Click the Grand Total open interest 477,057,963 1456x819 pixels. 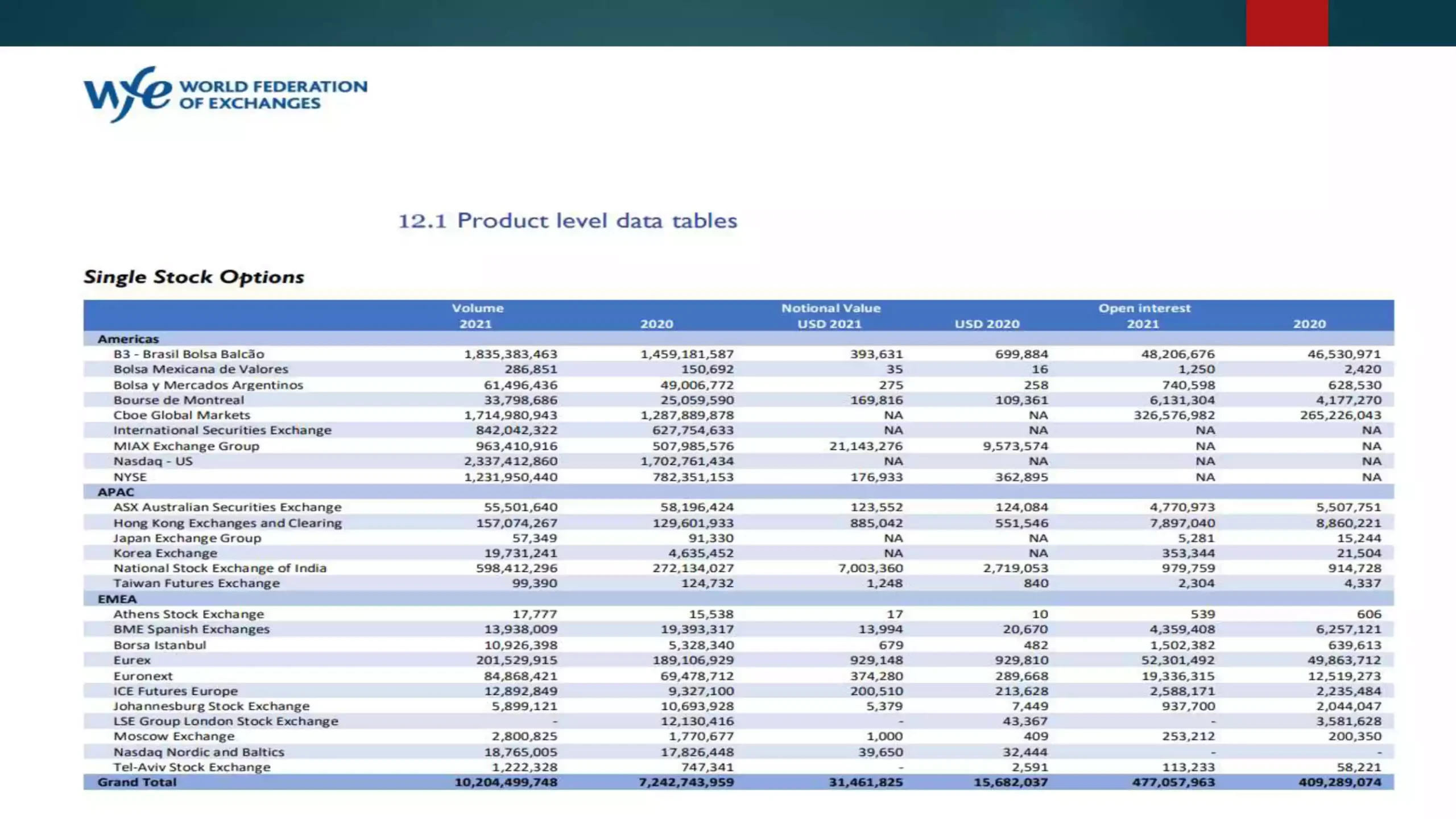coord(1174,783)
